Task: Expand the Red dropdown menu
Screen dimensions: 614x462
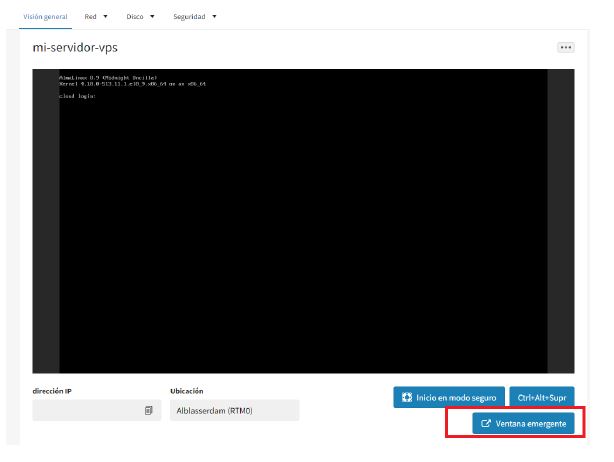Action: click(x=96, y=17)
